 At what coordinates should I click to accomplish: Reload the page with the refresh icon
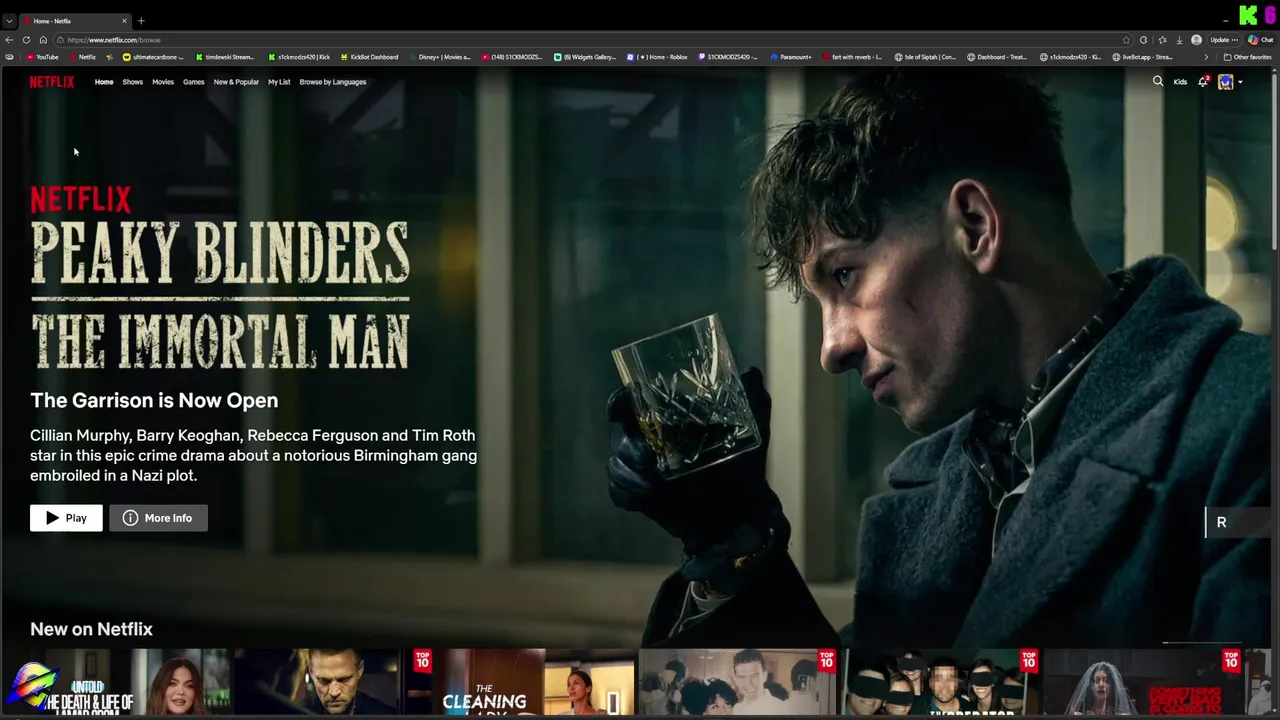coord(26,40)
